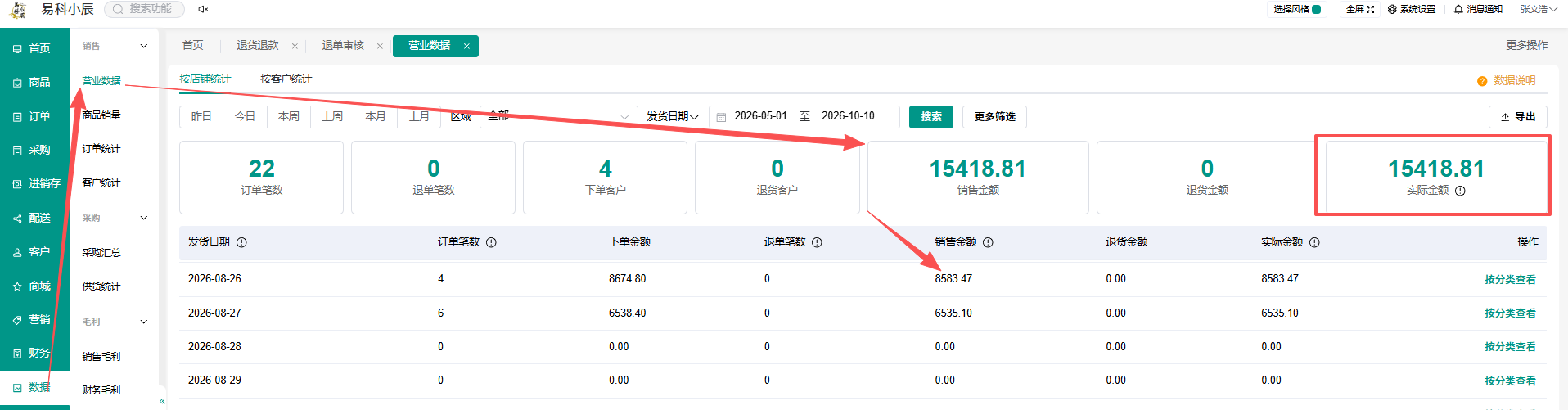Viewport: 1568px width, 410px height.
Task: Switch to the 首页 page tab
Action: coord(193,45)
